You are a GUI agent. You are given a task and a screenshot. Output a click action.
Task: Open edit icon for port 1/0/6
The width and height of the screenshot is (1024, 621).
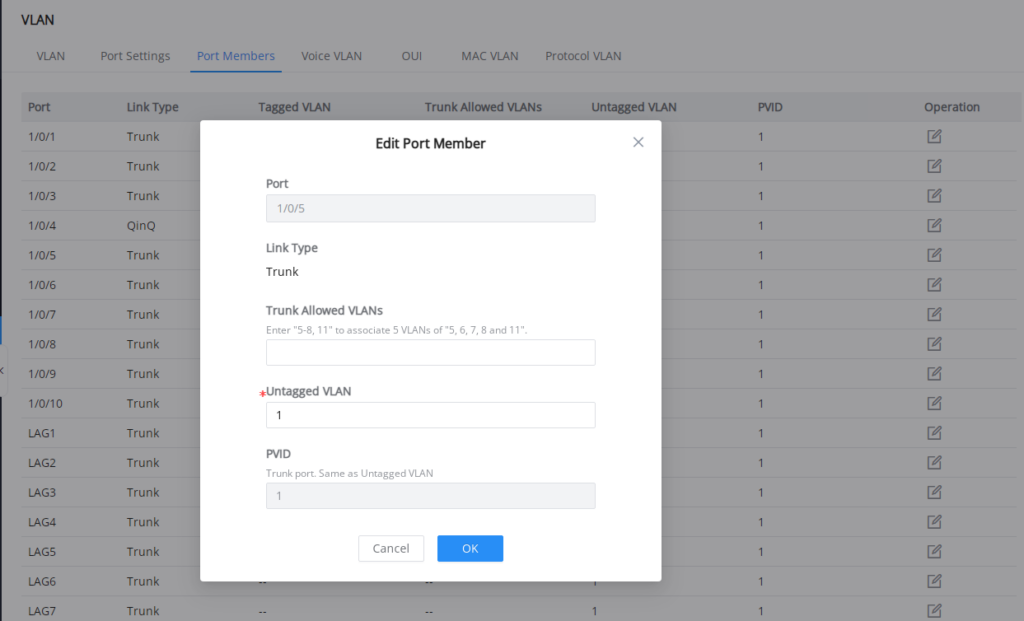[934, 285]
